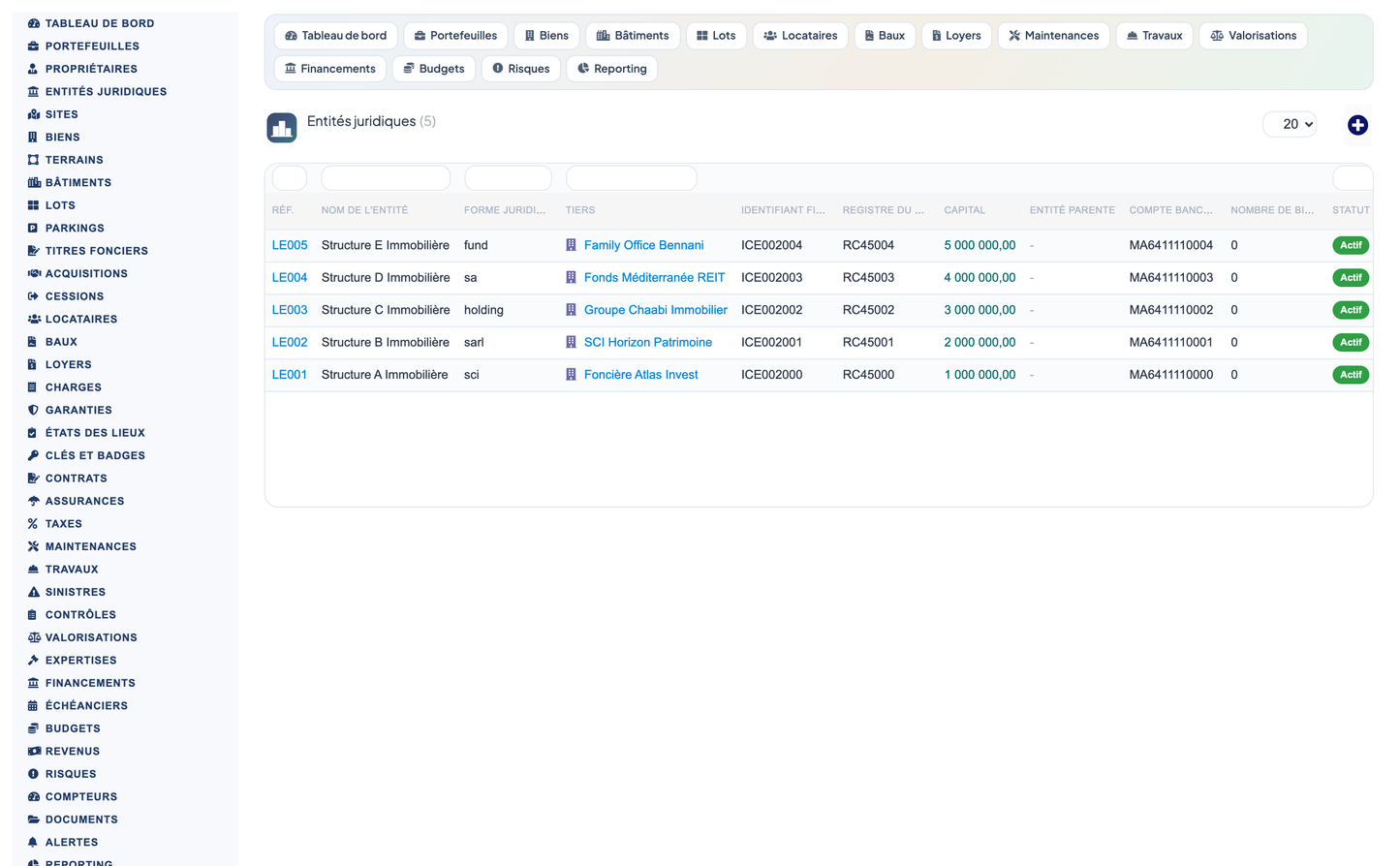Screen dimensions: 1400x866
Task: Open the Risques top tab
Action: pos(520,69)
